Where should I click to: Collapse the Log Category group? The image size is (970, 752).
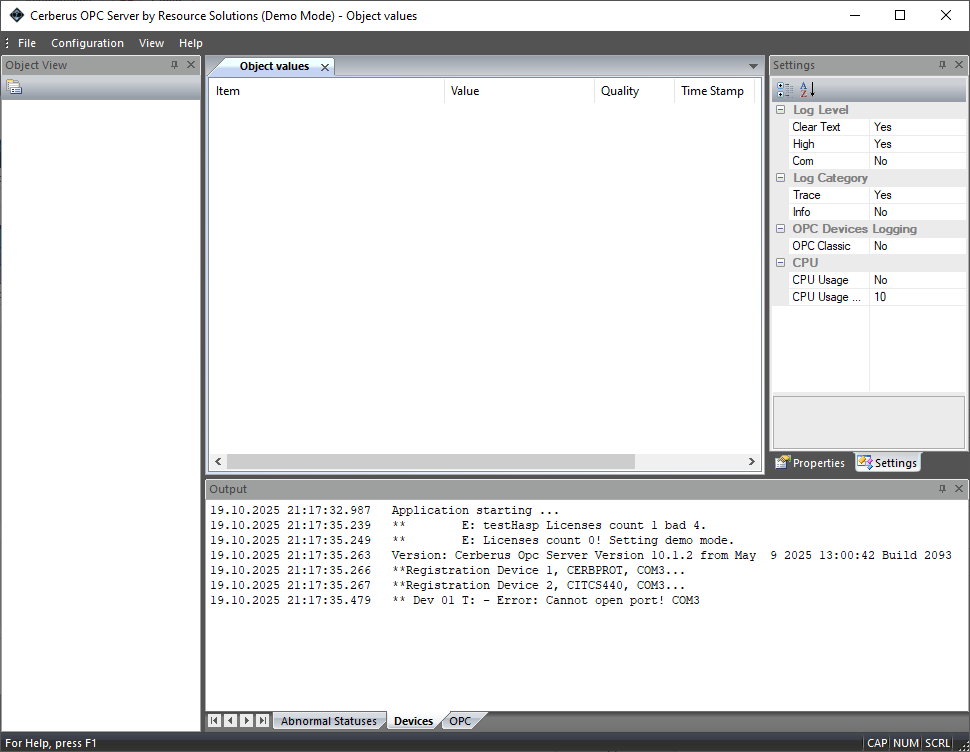(781, 178)
